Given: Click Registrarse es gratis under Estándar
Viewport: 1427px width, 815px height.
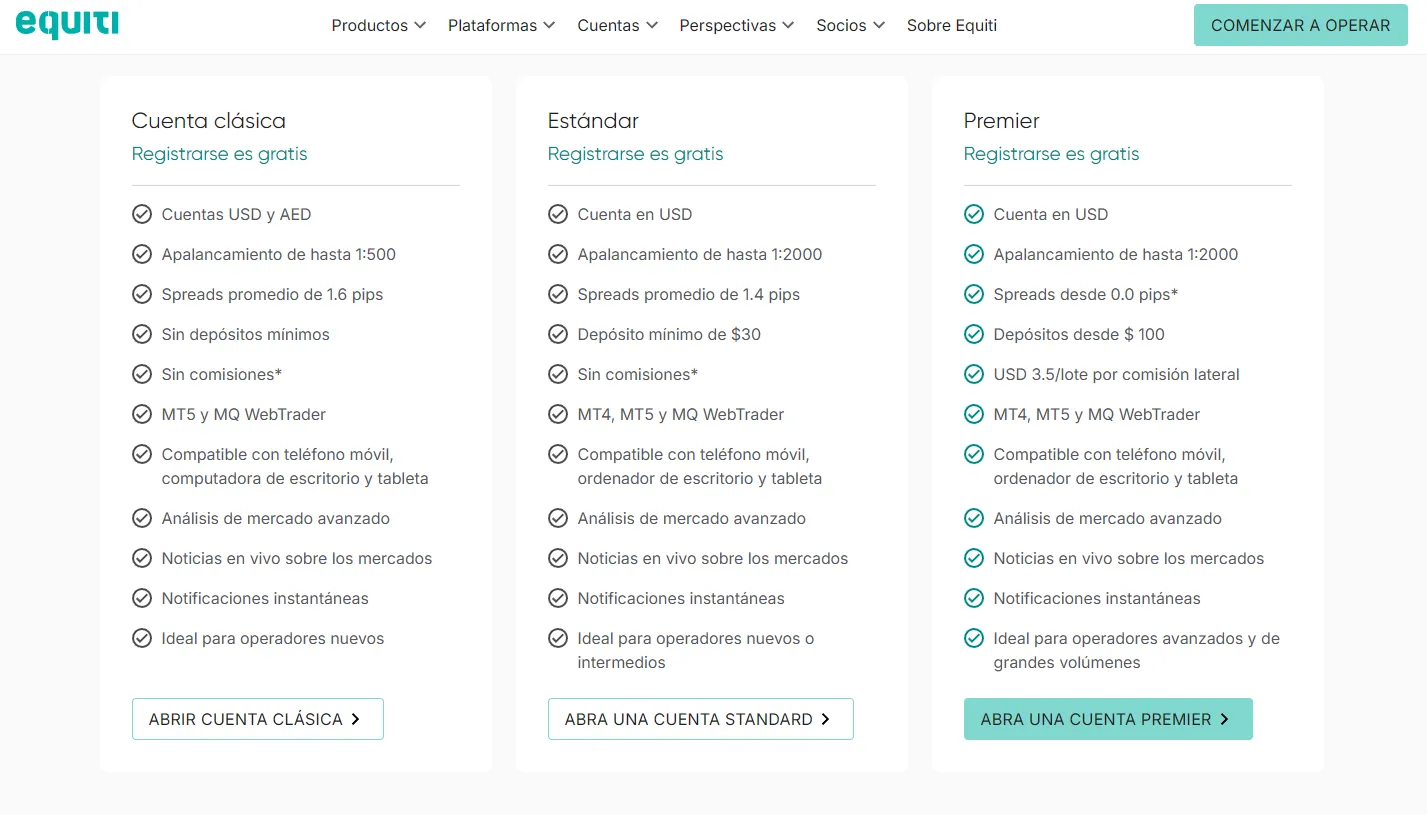Looking at the screenshot, I should (x=636, y=154).
